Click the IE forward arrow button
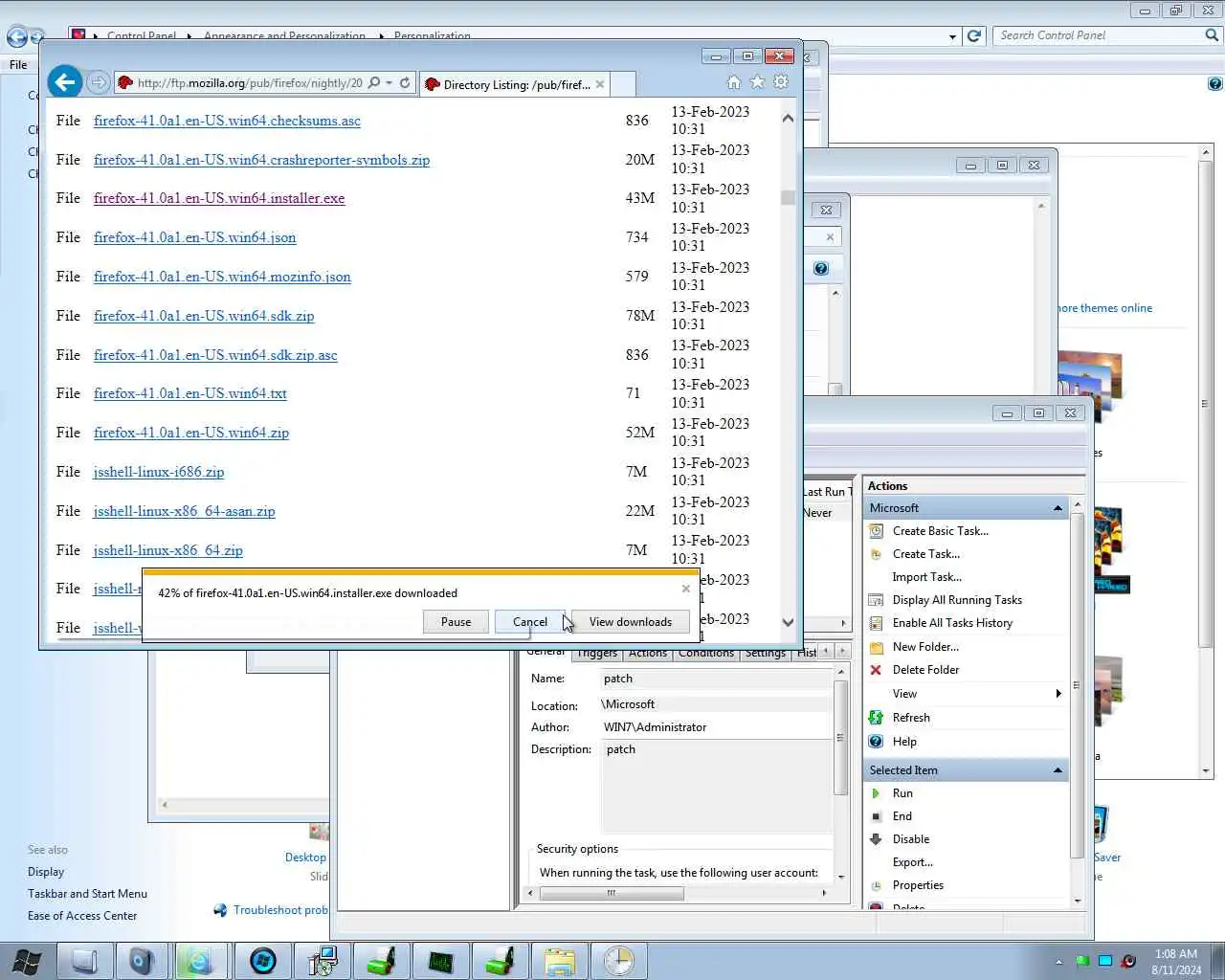The height and width of the screenshot is (980, 1225). [x=98, y=83]
